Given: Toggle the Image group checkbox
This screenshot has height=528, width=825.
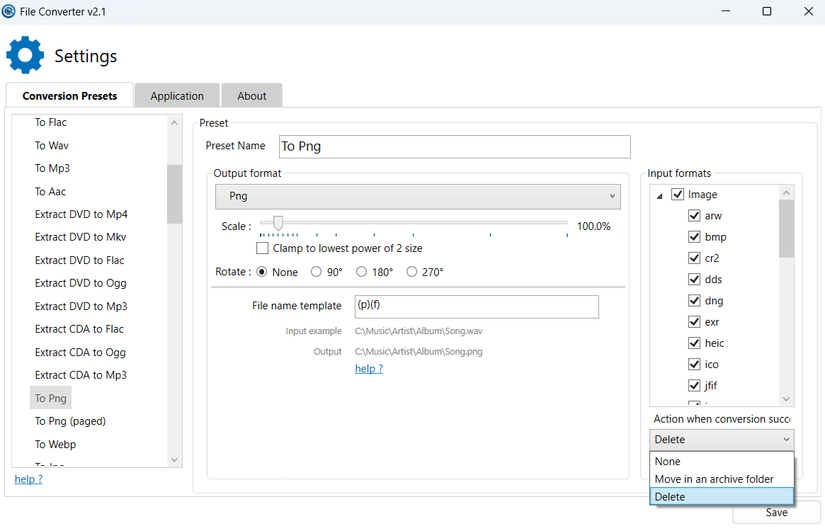Looking at the screenshot, I should tap(678, 194).
